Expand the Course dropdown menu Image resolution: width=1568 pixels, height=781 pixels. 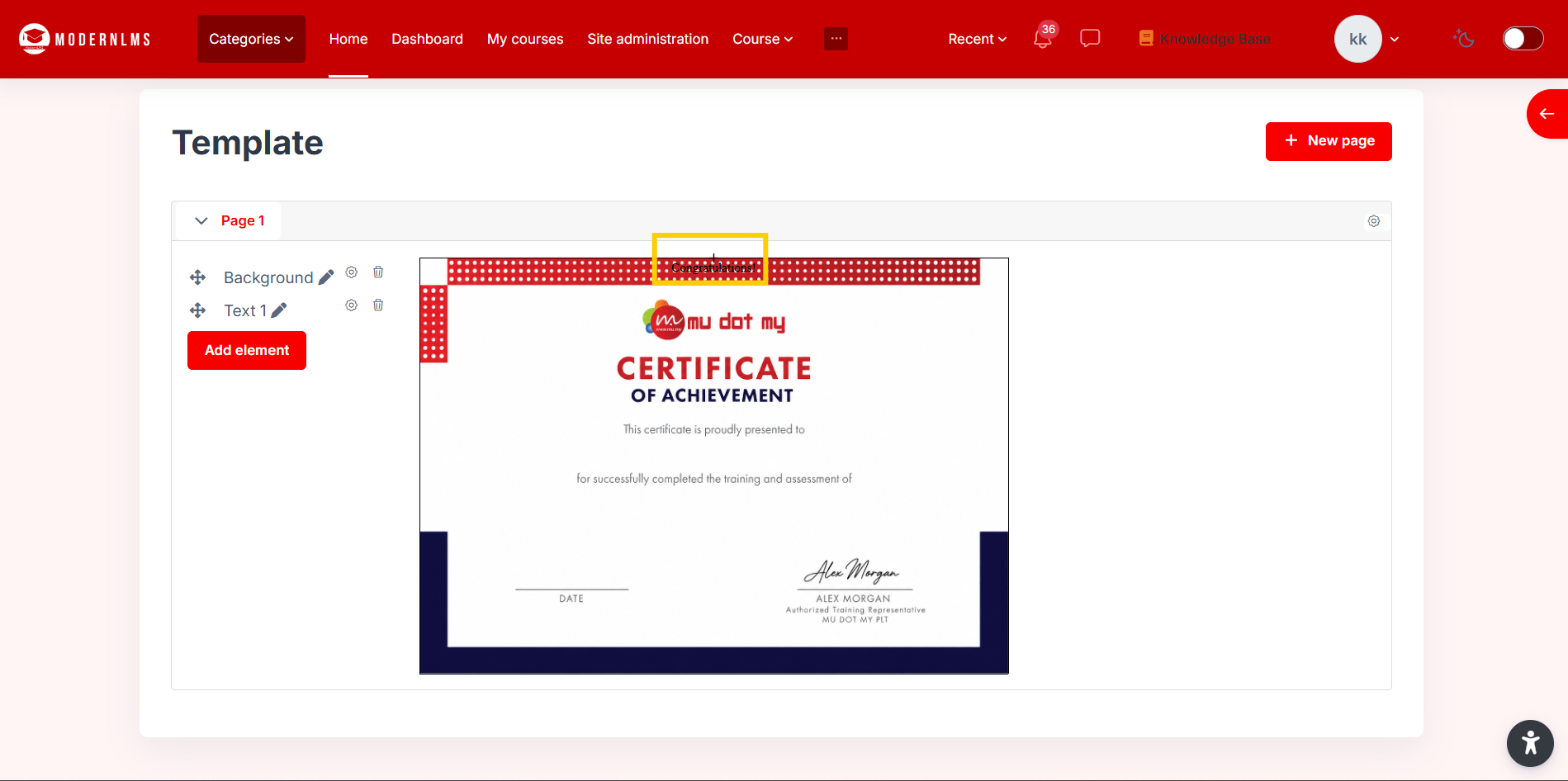(763, 39)
